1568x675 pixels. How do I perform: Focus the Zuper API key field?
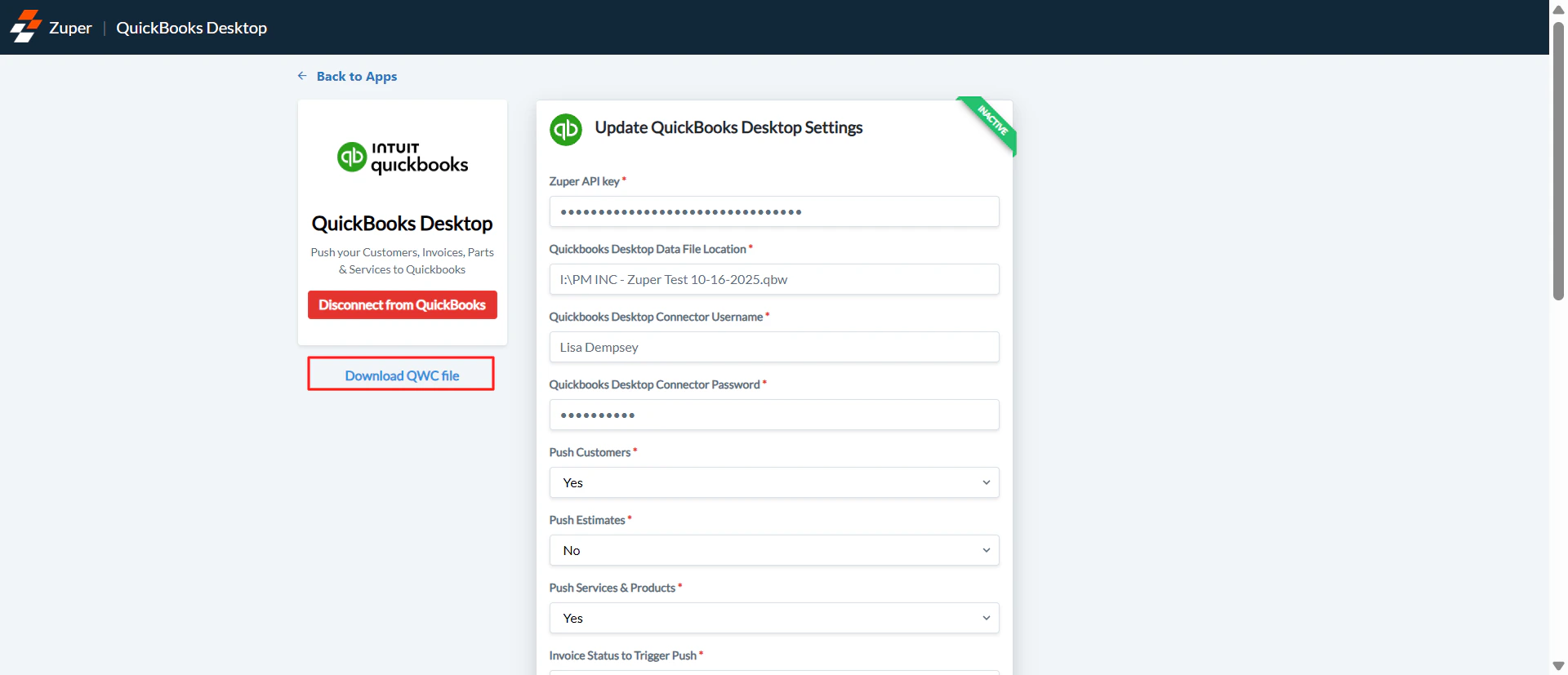[x=774, y=211]
